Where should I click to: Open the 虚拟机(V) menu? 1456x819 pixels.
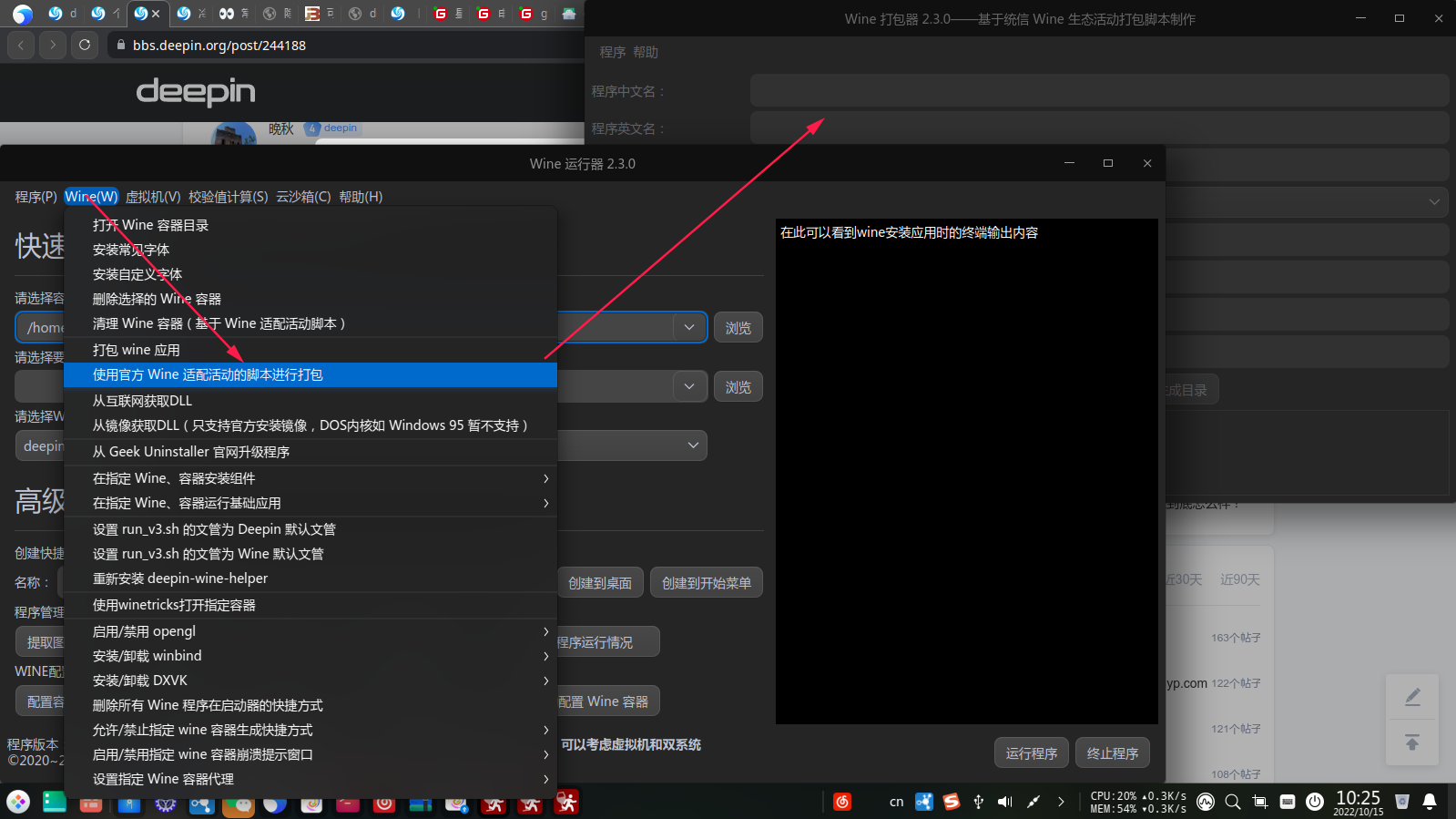153,197
